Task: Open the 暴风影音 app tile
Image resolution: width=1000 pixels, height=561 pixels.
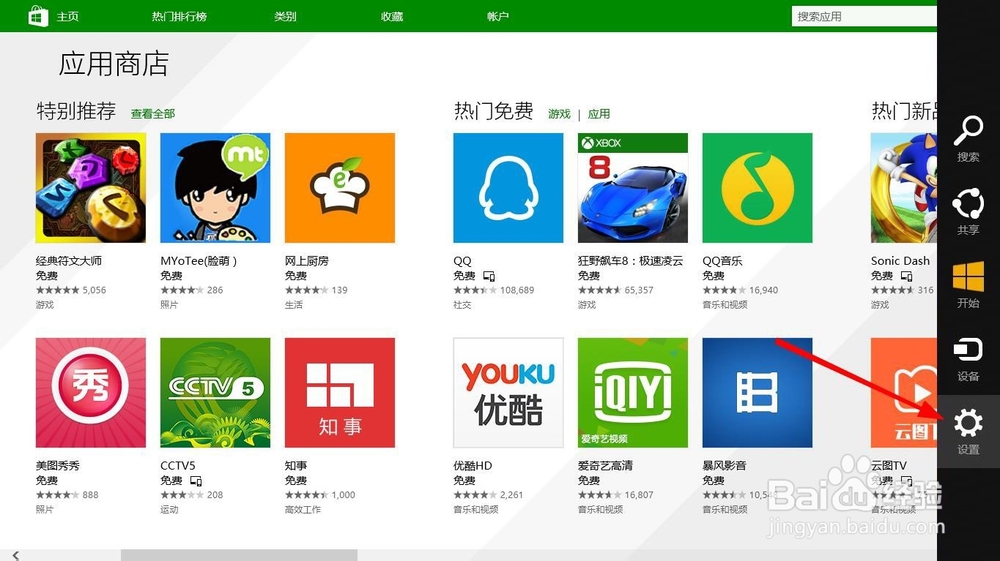Action: [x=757, y=393]
